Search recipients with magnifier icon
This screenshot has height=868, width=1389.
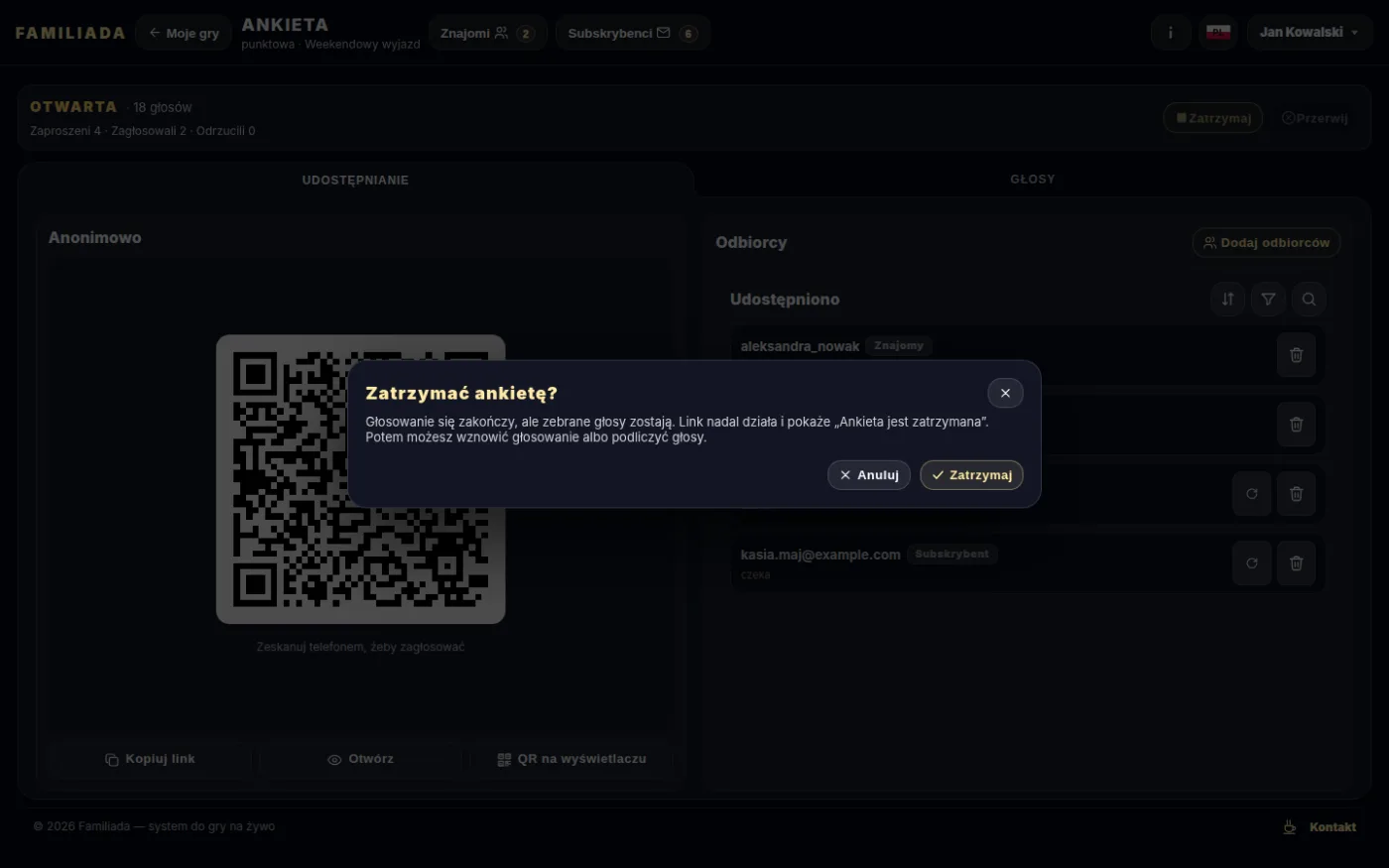1309,299
